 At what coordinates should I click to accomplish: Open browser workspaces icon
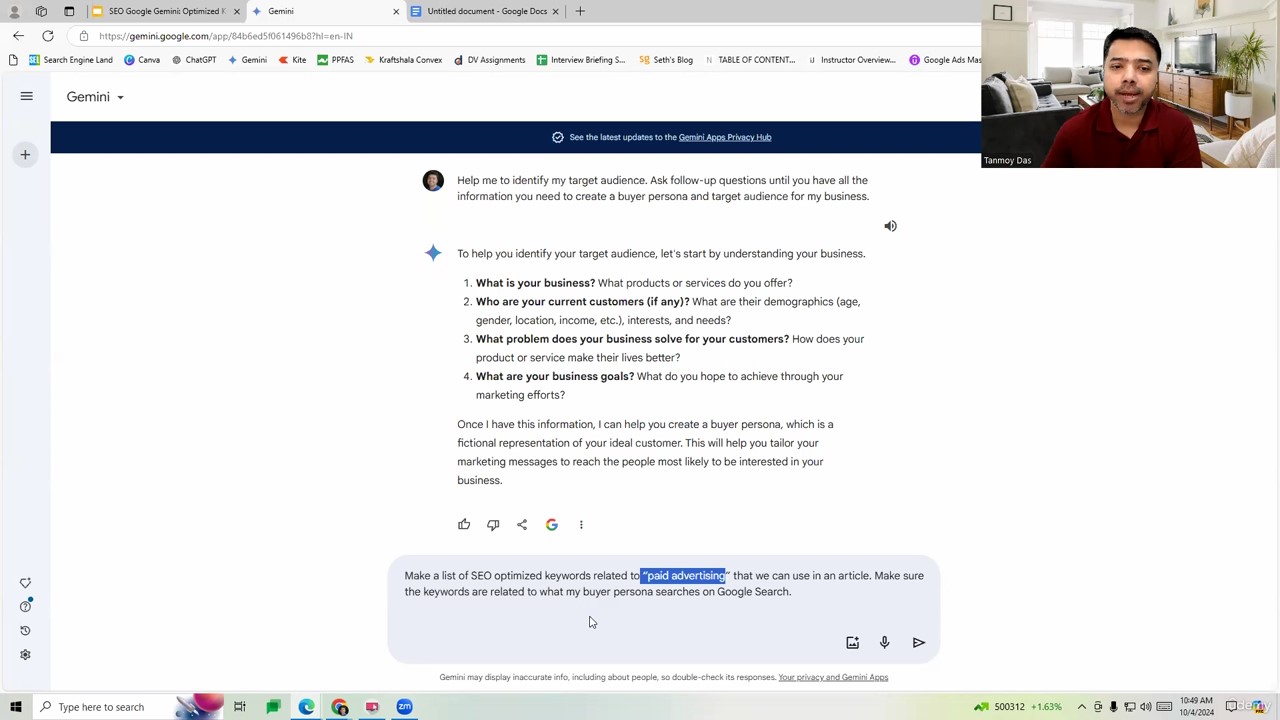41,11
